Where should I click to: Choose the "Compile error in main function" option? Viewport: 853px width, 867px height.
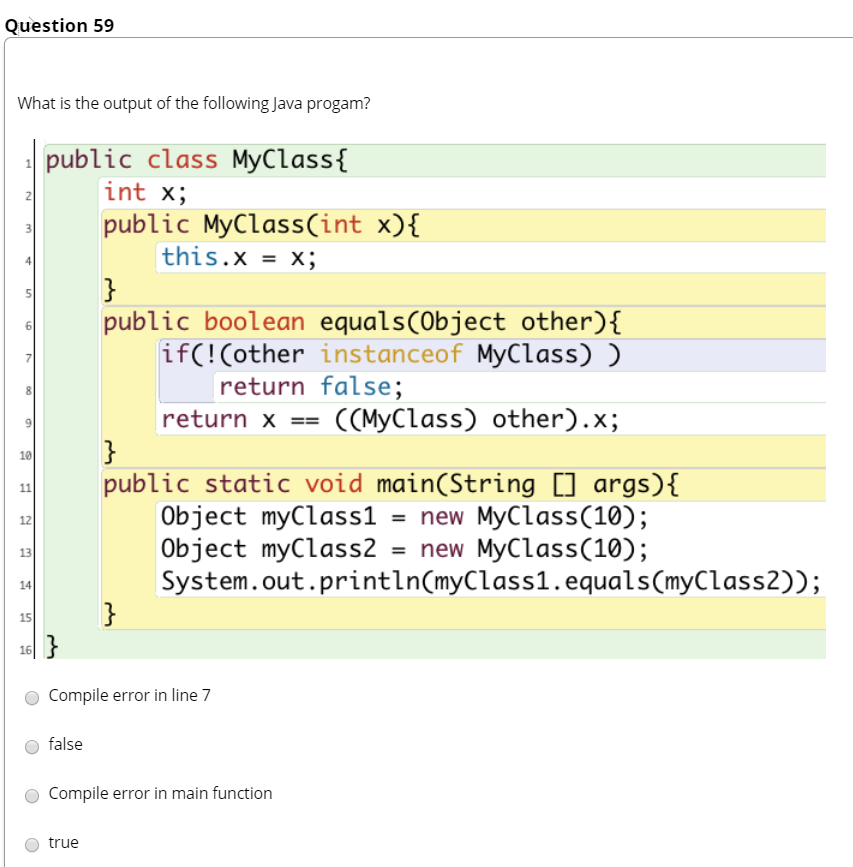coord(32,795)
